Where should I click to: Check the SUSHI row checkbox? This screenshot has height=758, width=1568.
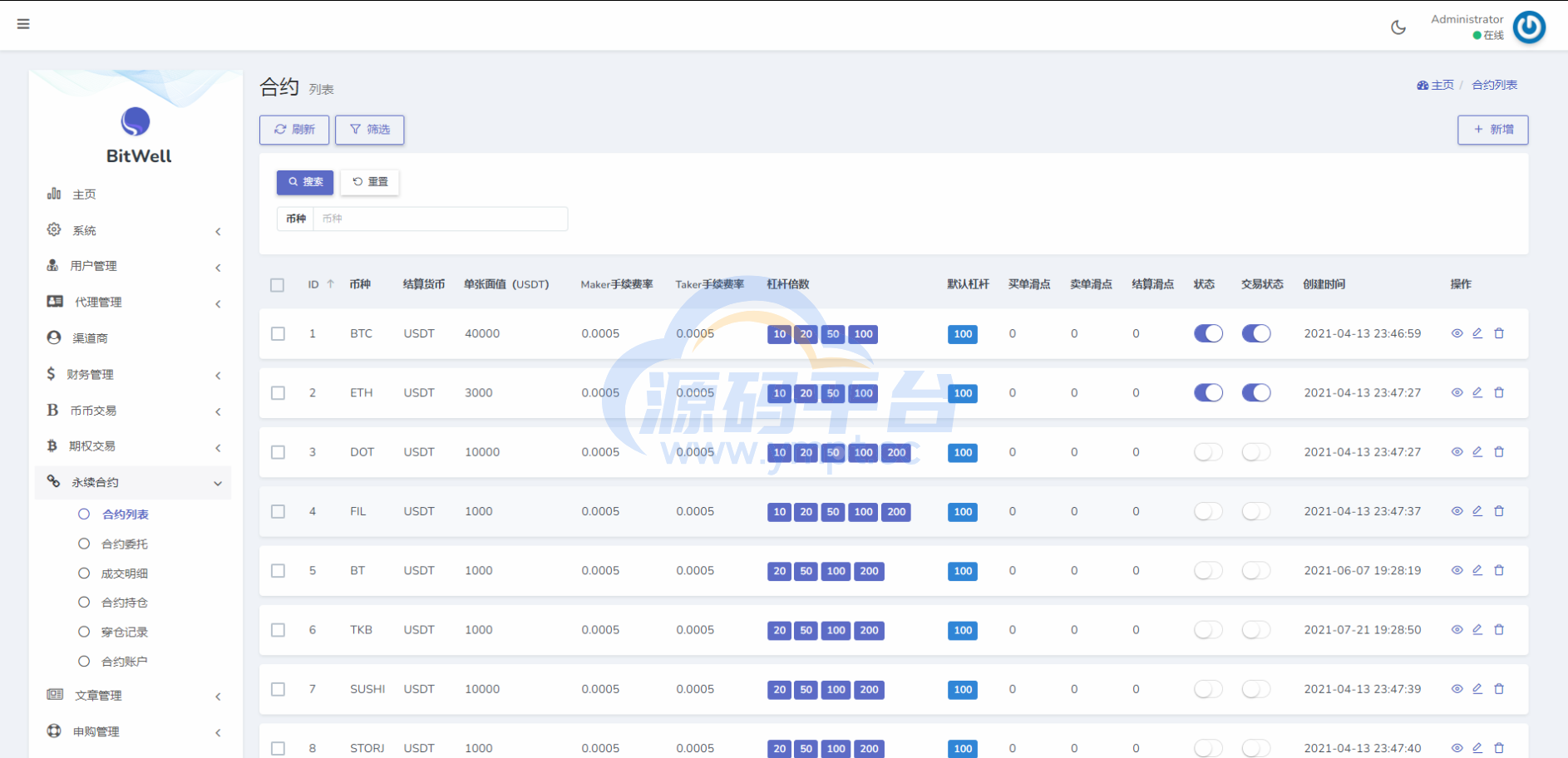click(x=278, y=689)
